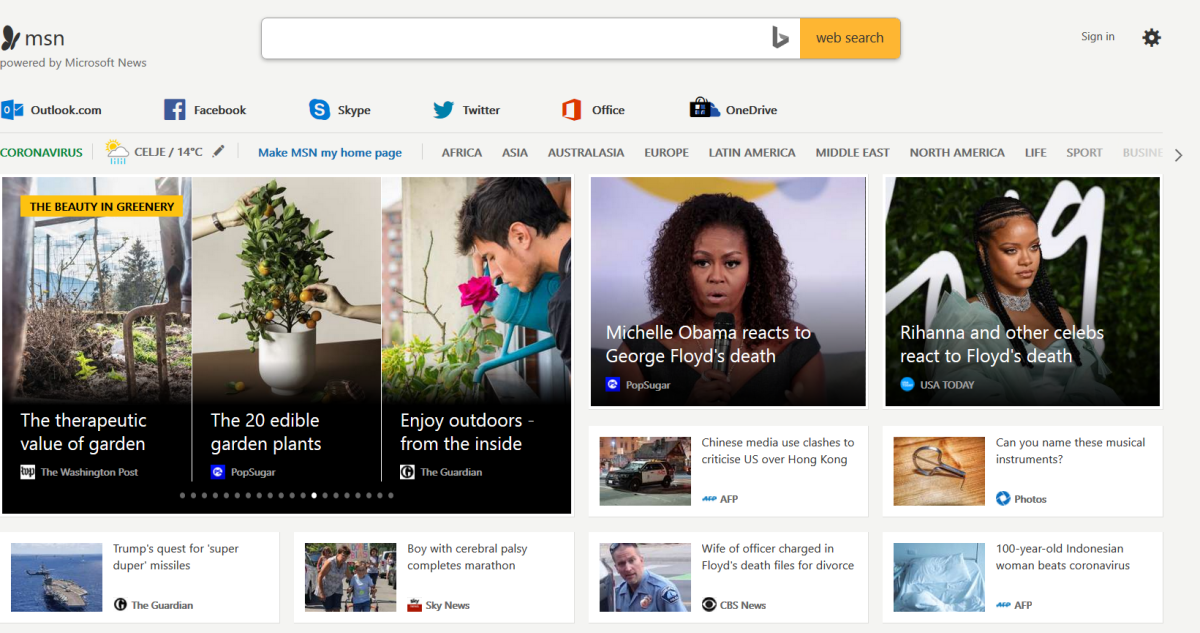
Task: Click the Bing logo in search box
Action: [780, 38]
